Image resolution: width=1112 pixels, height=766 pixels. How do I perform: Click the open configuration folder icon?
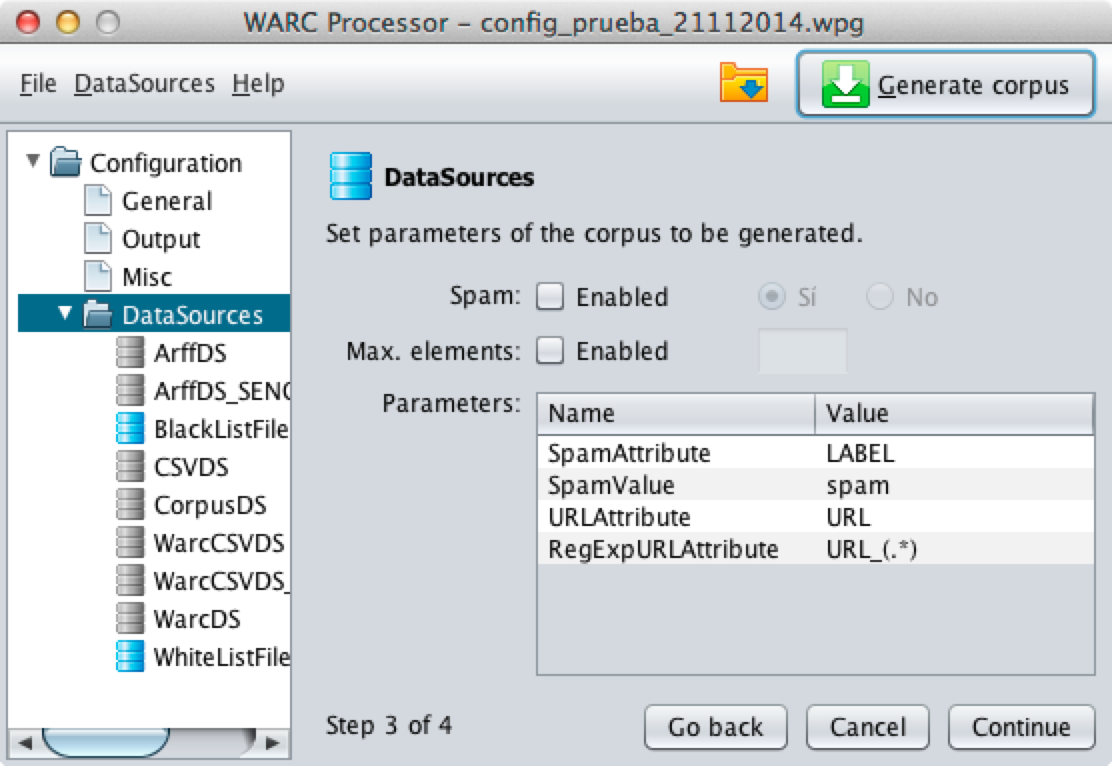coord(744,84)
